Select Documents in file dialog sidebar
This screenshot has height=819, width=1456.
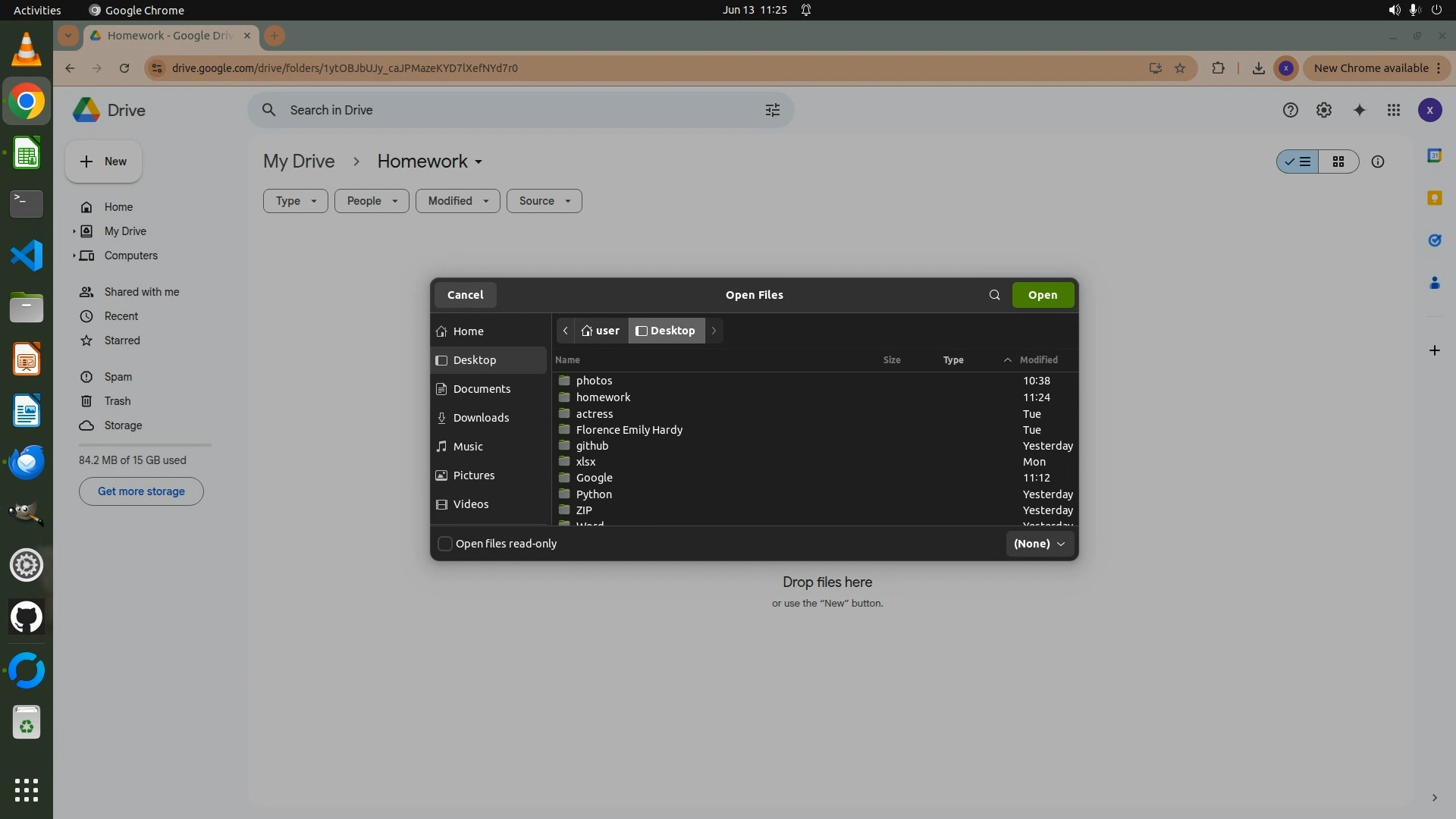(481, 389)
